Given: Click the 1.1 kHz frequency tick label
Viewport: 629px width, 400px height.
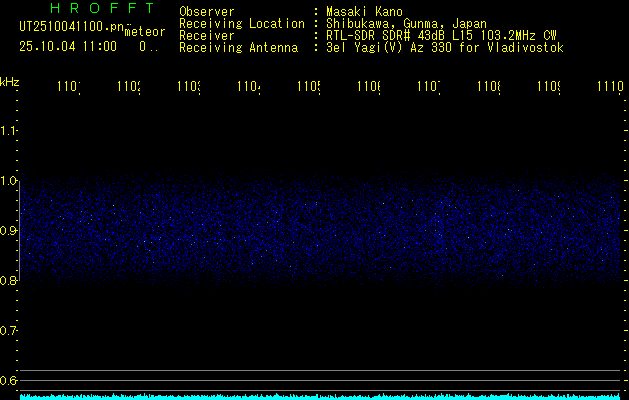Looking at the screenshot, I should click(9, 131).
